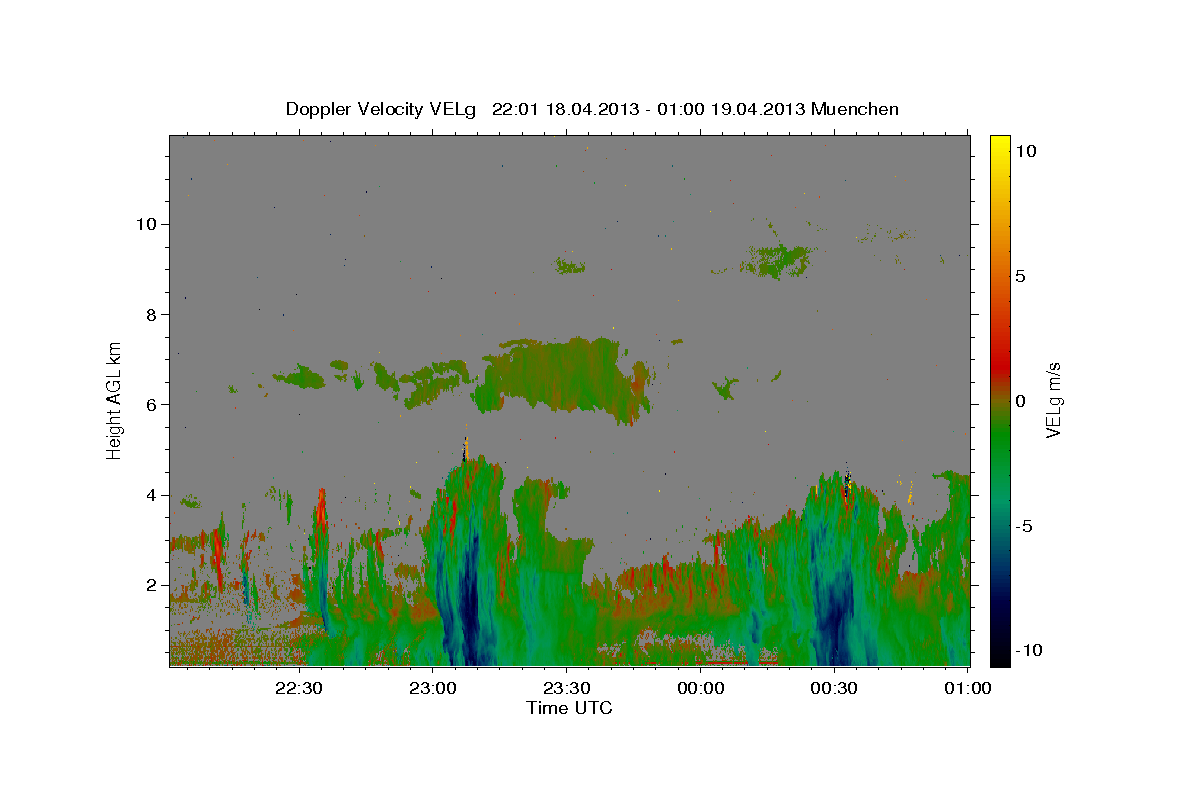Click the 'Time UTC' axis label
The height and width of the screenshot is (800, 1200).
point(569,708)
